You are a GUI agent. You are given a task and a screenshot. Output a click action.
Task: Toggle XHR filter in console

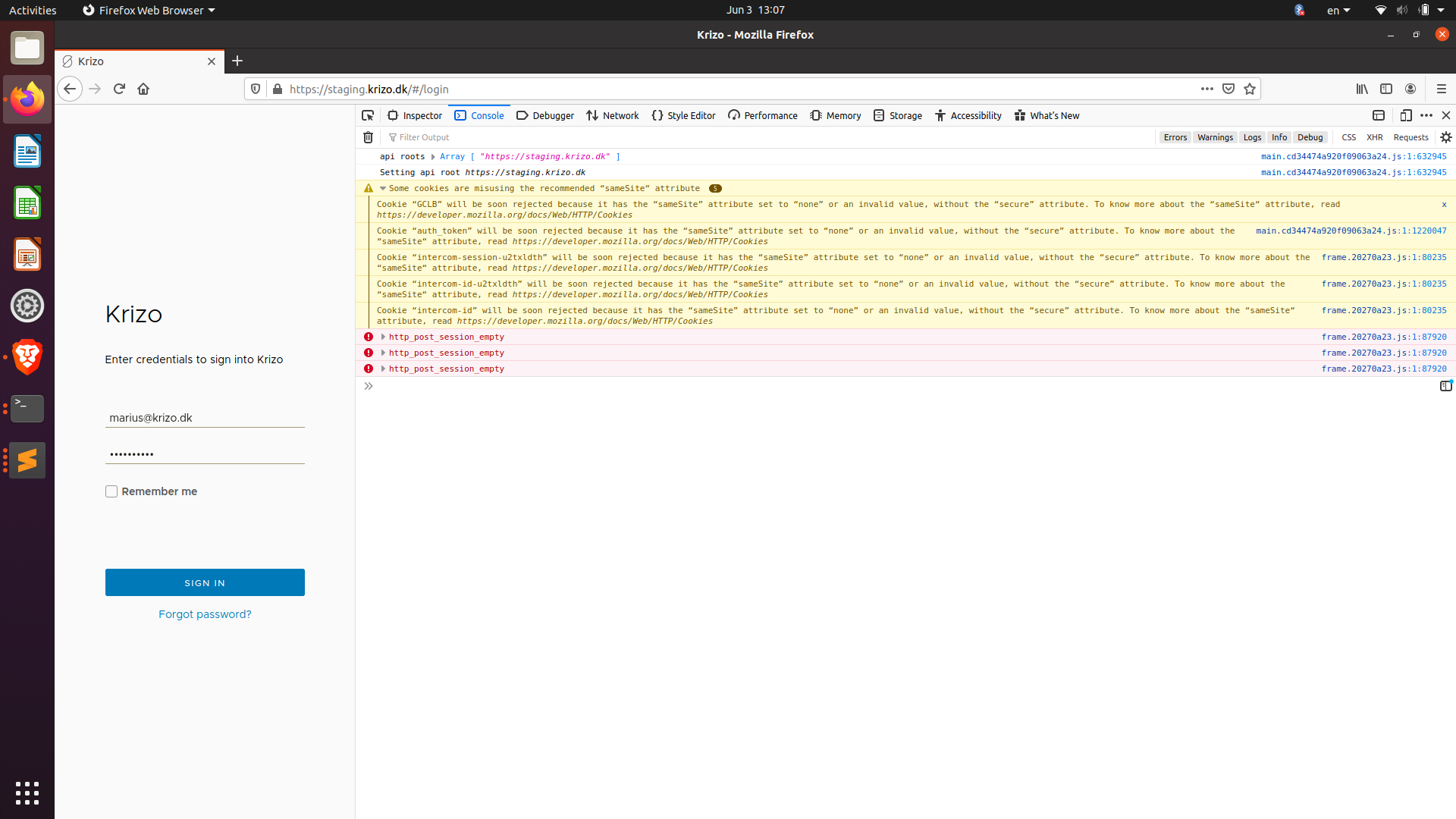click(x=1374, y=137)
